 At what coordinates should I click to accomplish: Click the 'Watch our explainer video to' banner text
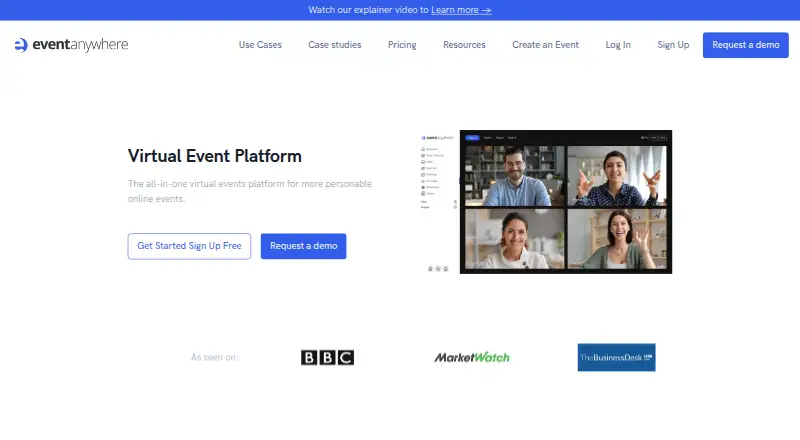pyautogui.click(x=368, y=10)
